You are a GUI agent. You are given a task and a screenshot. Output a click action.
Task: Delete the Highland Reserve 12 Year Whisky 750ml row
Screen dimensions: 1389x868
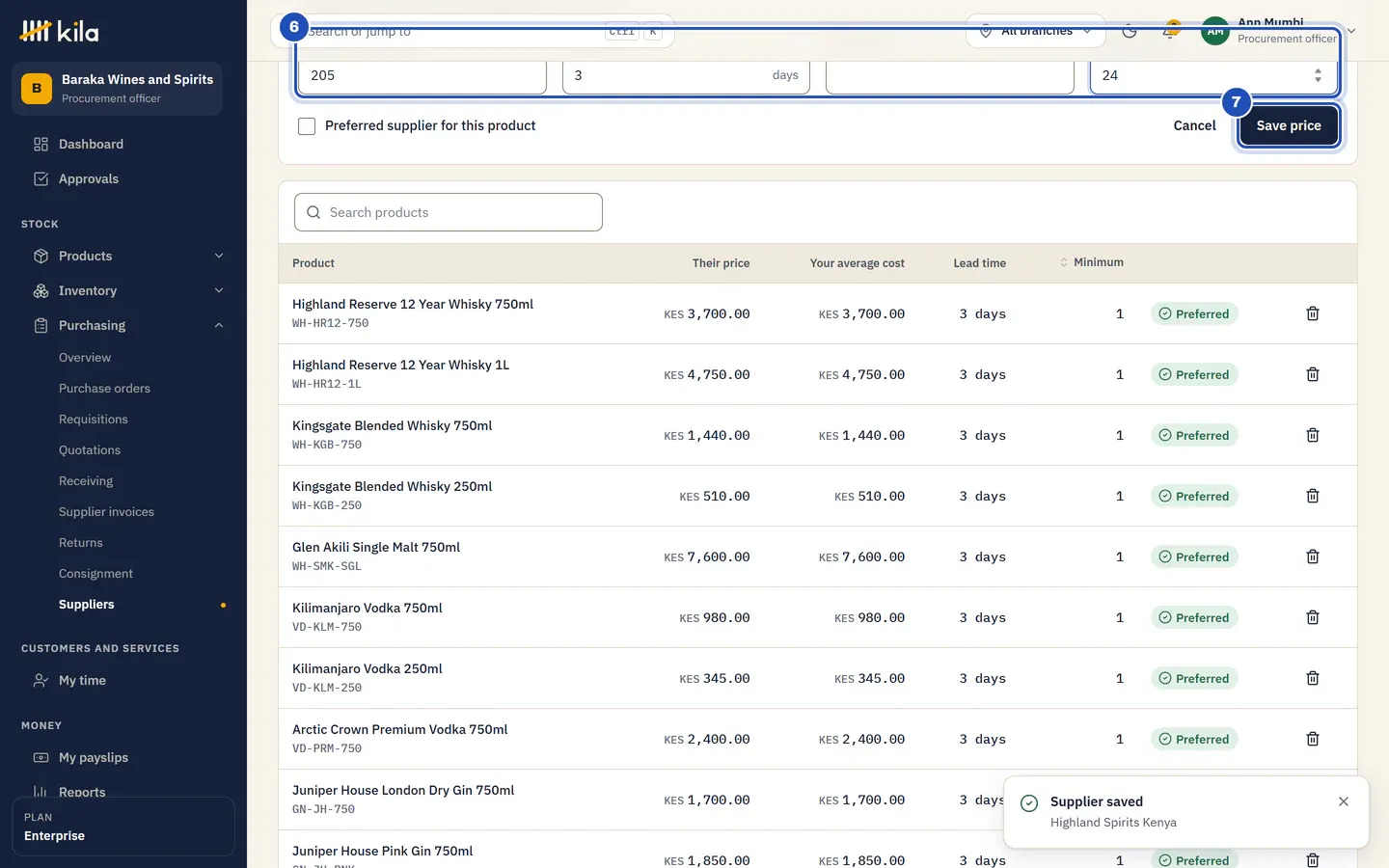(1313, 313)
